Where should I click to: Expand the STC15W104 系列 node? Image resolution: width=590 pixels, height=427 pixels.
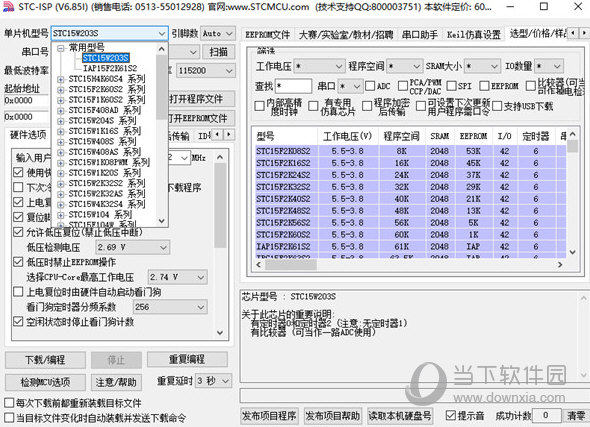pyautogui.click(x=61, y=215)
